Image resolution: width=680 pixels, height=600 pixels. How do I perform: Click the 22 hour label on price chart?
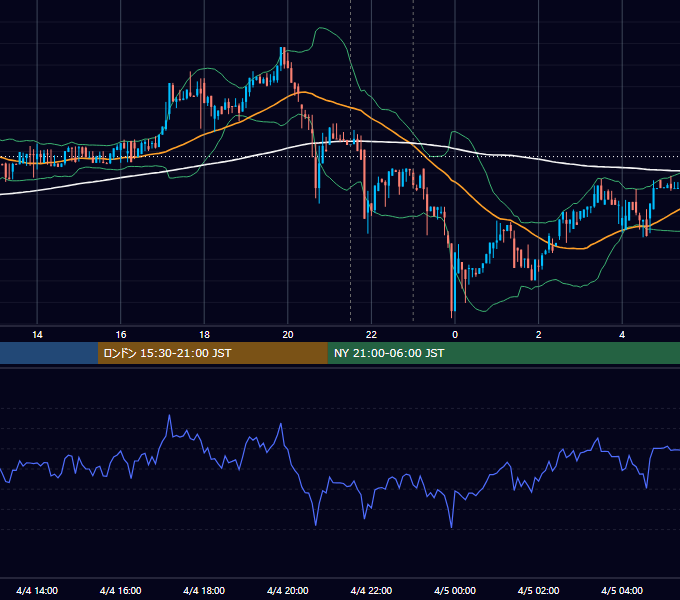coord(371,335)
